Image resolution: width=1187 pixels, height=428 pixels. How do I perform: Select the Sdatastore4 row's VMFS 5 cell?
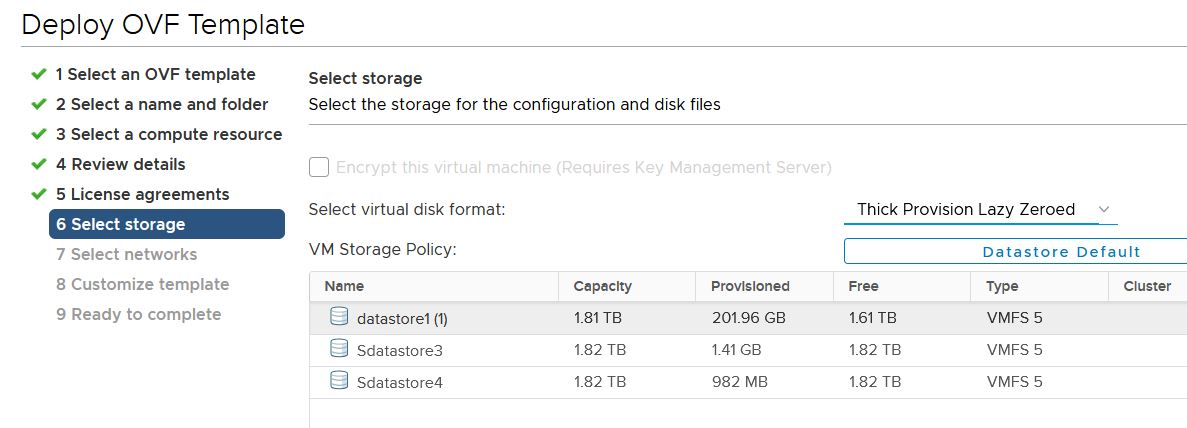point(1014,381)
